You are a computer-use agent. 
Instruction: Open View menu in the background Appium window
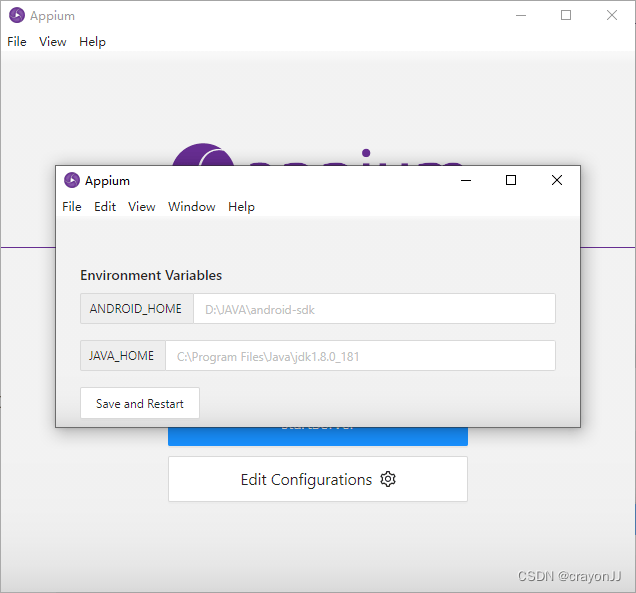click(x=53, y=42)
